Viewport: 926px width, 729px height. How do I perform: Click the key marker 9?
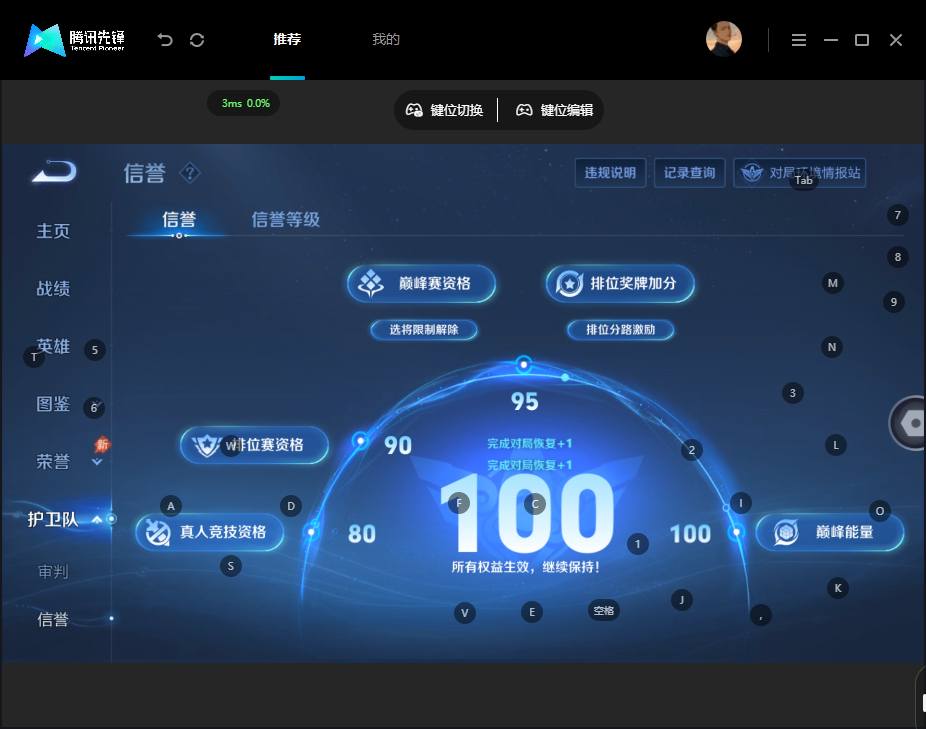click(x=894, y=302)
